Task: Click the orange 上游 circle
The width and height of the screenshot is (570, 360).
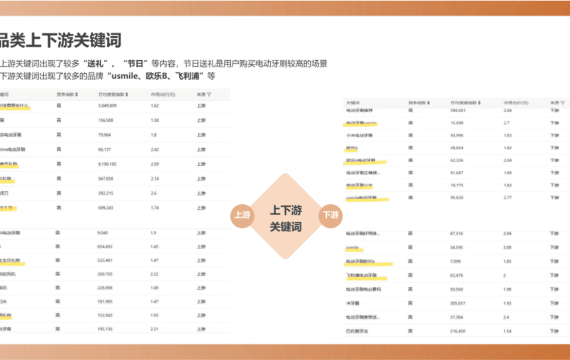Action: [x=242, y=215]
